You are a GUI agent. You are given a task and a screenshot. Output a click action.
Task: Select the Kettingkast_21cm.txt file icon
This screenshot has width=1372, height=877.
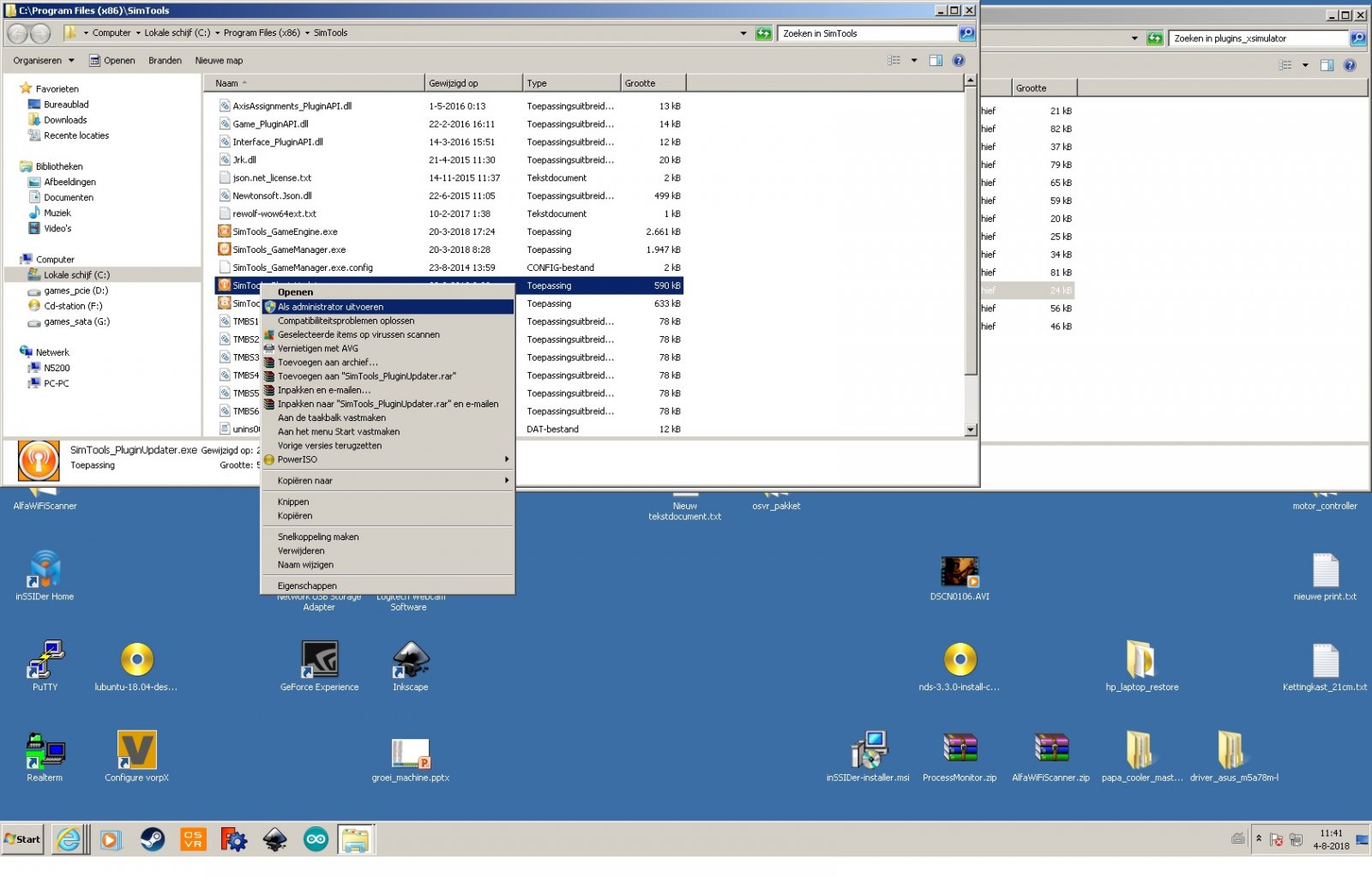point(1325,665)
